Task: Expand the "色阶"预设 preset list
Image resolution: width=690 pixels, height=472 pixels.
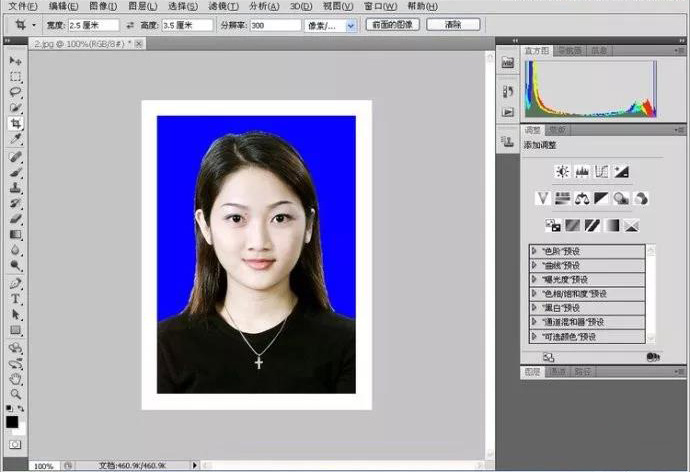Action: pos(535,251)
